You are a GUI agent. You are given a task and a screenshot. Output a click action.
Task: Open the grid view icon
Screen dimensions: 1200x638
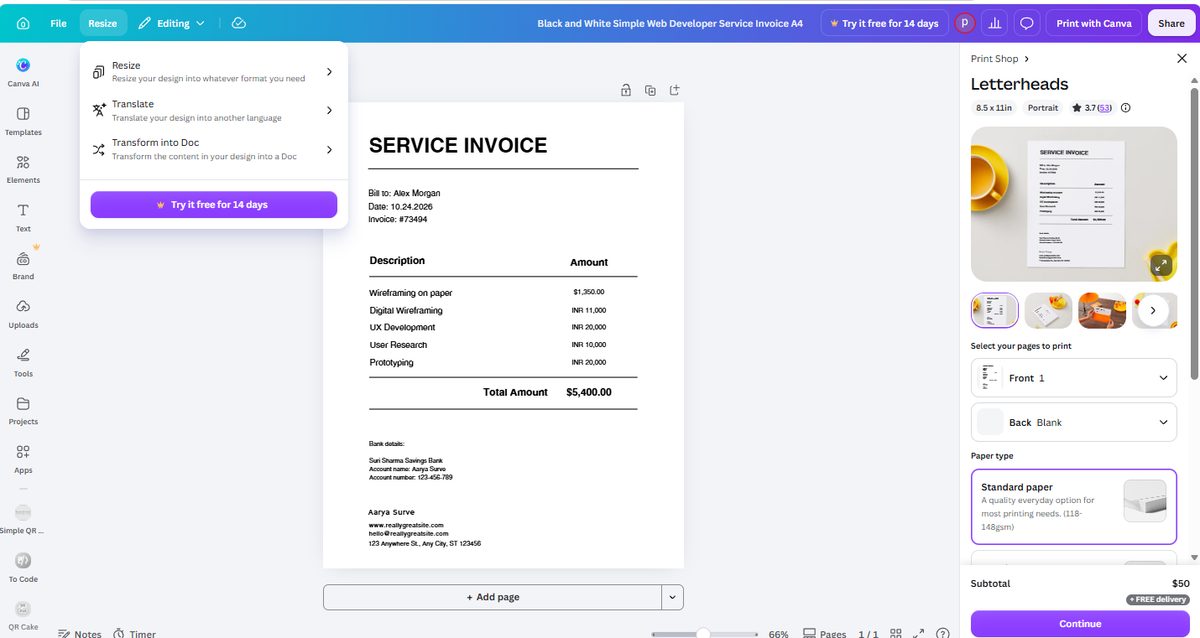(x=896, y=634)
